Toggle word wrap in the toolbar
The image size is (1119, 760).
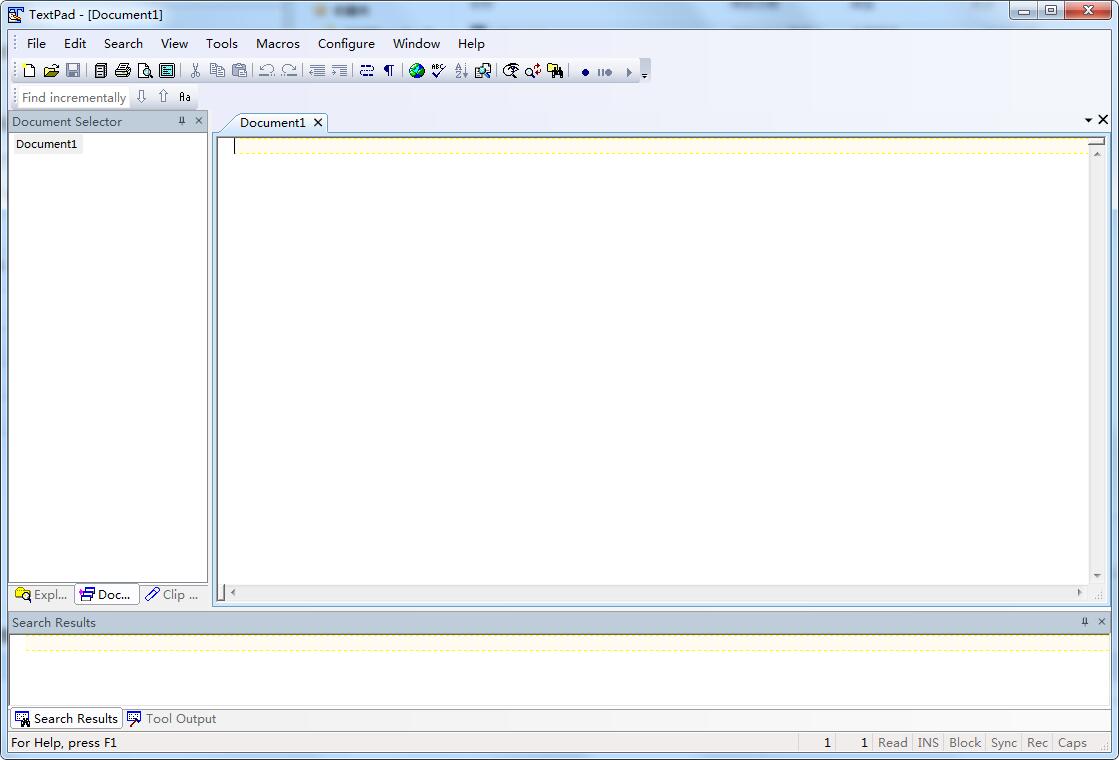click(367, 71)
